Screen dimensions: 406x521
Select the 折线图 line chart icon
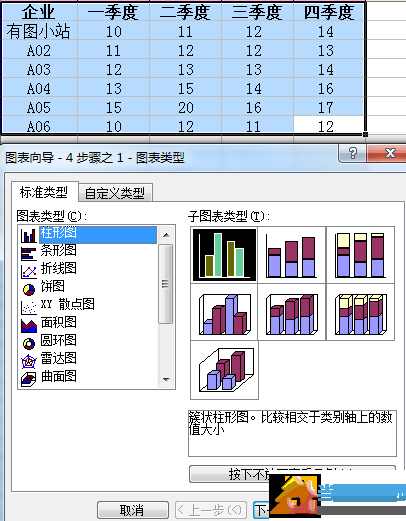point(29,272)
